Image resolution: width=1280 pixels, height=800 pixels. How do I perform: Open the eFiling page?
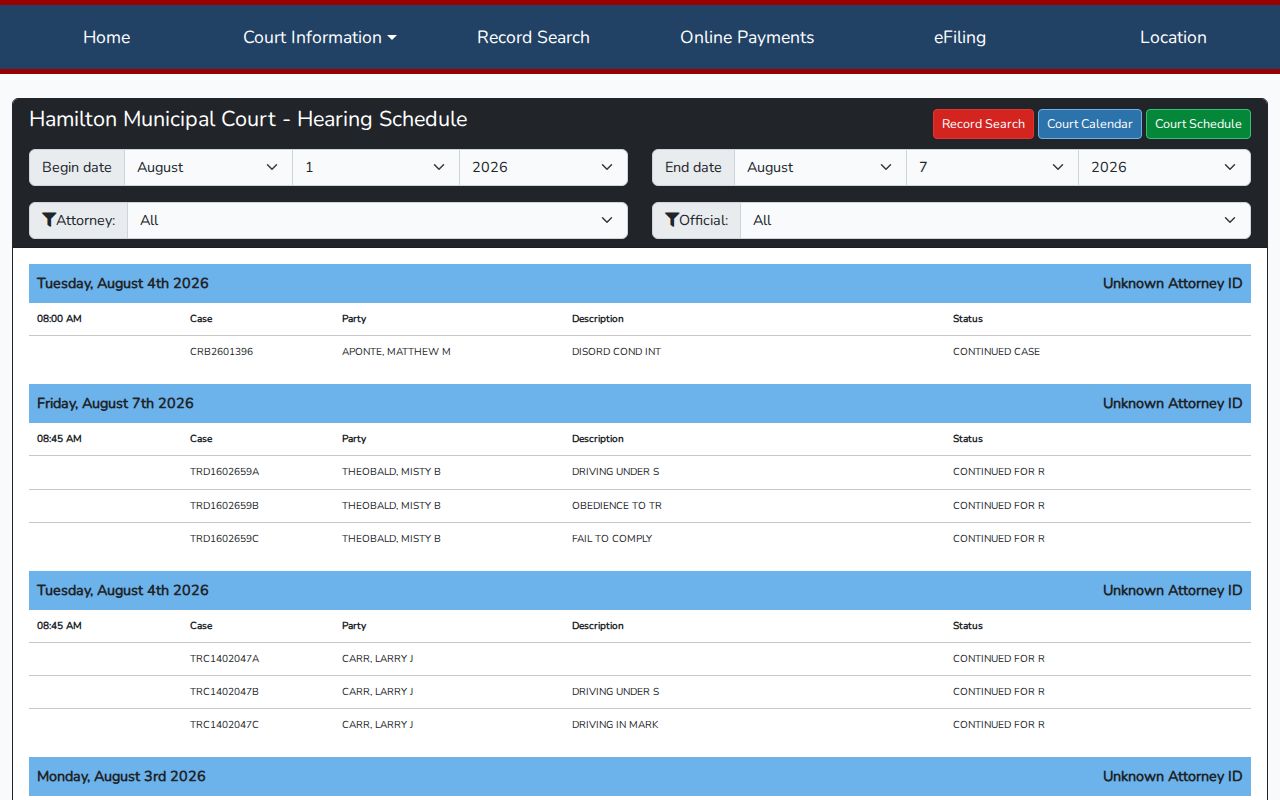coord(960,37)
